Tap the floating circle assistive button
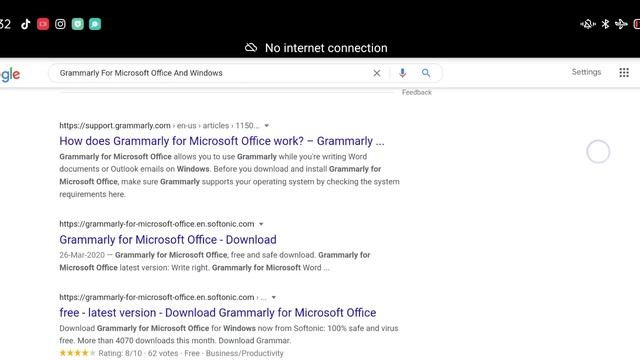640x360 pixels. coord(598,151)
